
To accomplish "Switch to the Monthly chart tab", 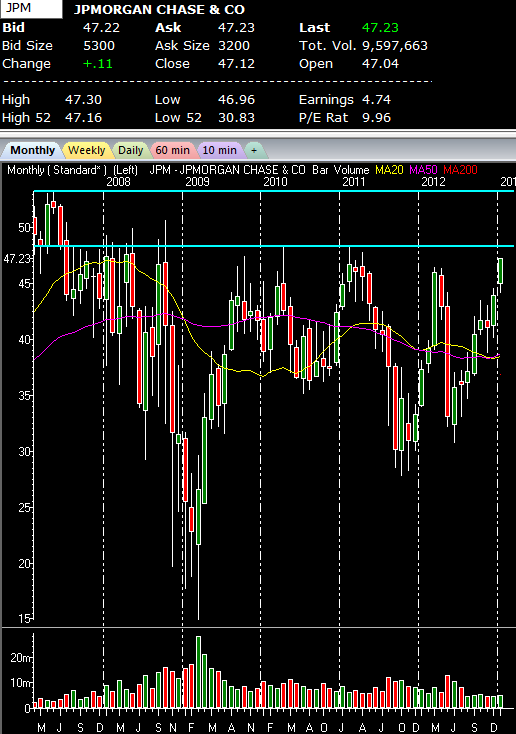I will click(32, 150).
